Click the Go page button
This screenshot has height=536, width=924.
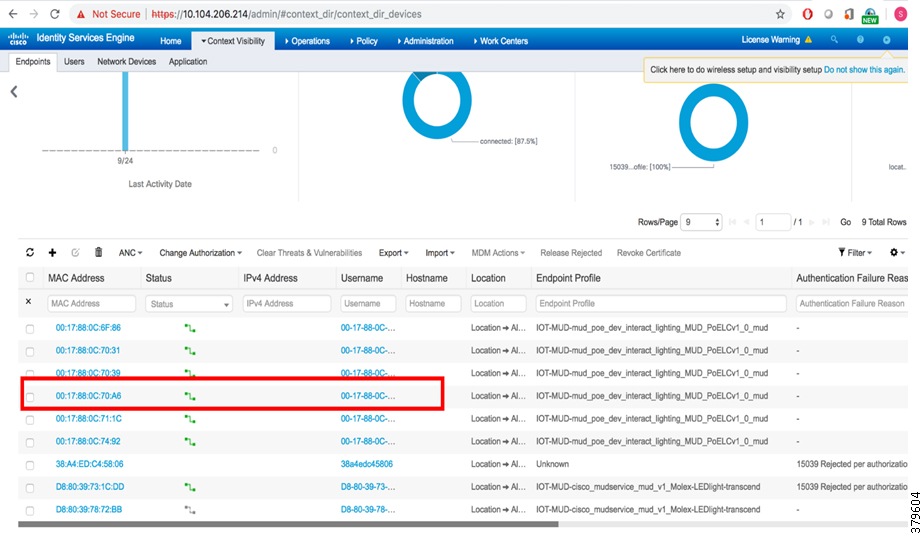(846, 222)
